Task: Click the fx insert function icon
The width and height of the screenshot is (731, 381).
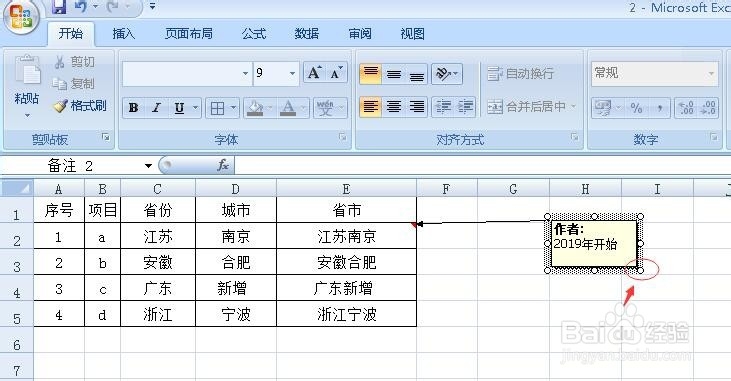Action: [x=223, y=165]
